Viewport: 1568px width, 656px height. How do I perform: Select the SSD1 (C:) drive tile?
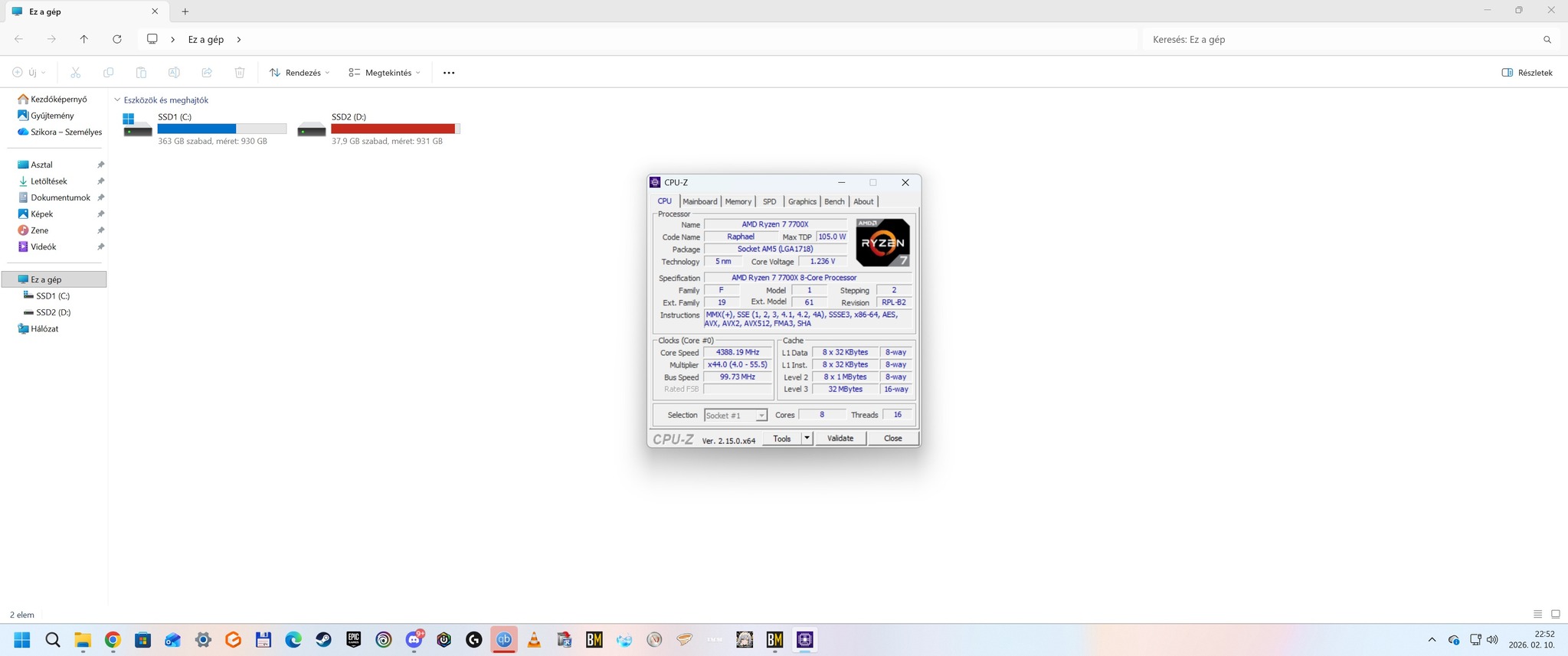click(x=205, y=129)
